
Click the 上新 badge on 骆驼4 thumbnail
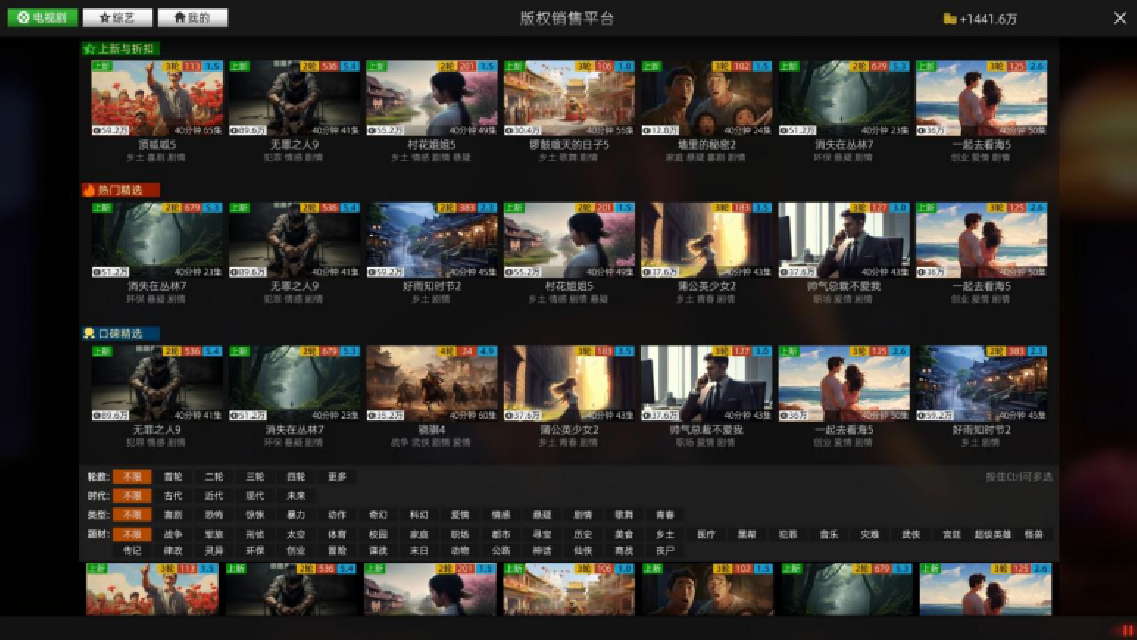pos(377,352)
